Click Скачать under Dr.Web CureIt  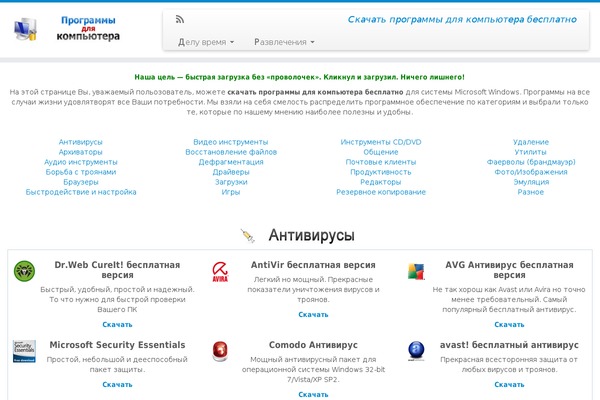[117, 324]
